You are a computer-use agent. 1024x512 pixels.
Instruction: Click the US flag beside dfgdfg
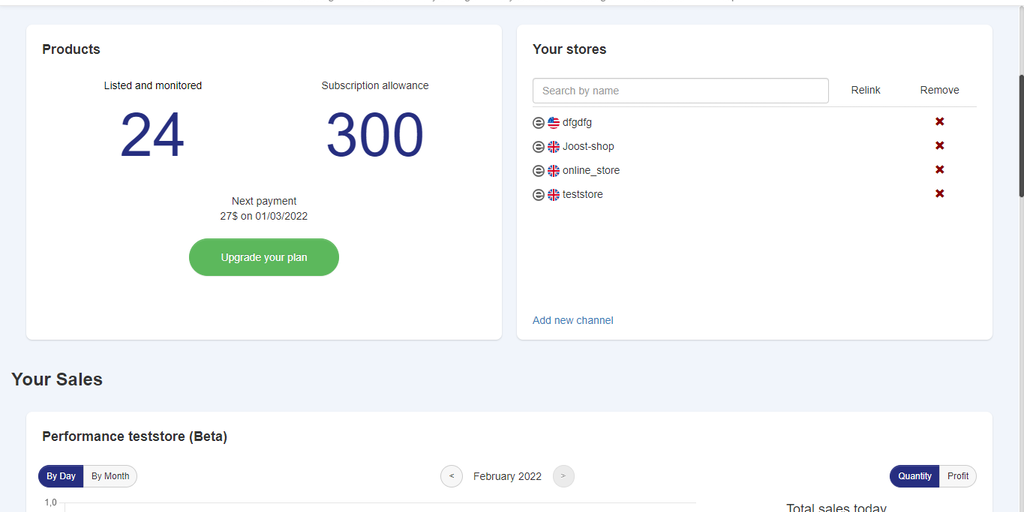pyautogui.click(x=554, y=122)
